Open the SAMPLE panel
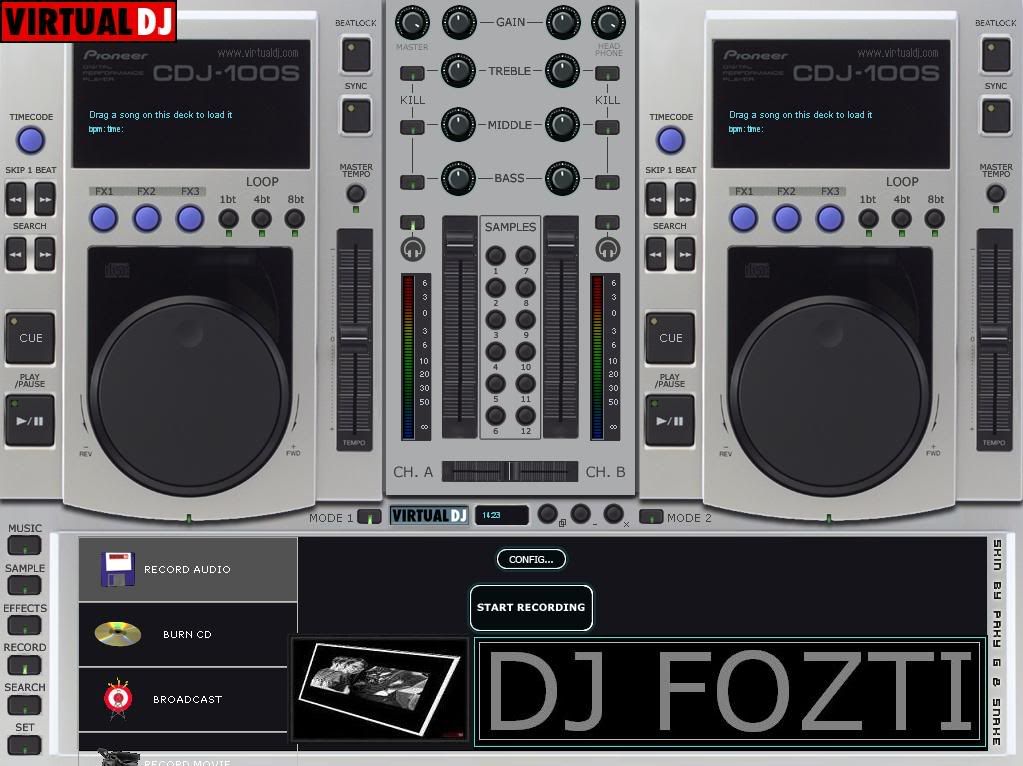The image size is (1023, 766). point(24,585)
